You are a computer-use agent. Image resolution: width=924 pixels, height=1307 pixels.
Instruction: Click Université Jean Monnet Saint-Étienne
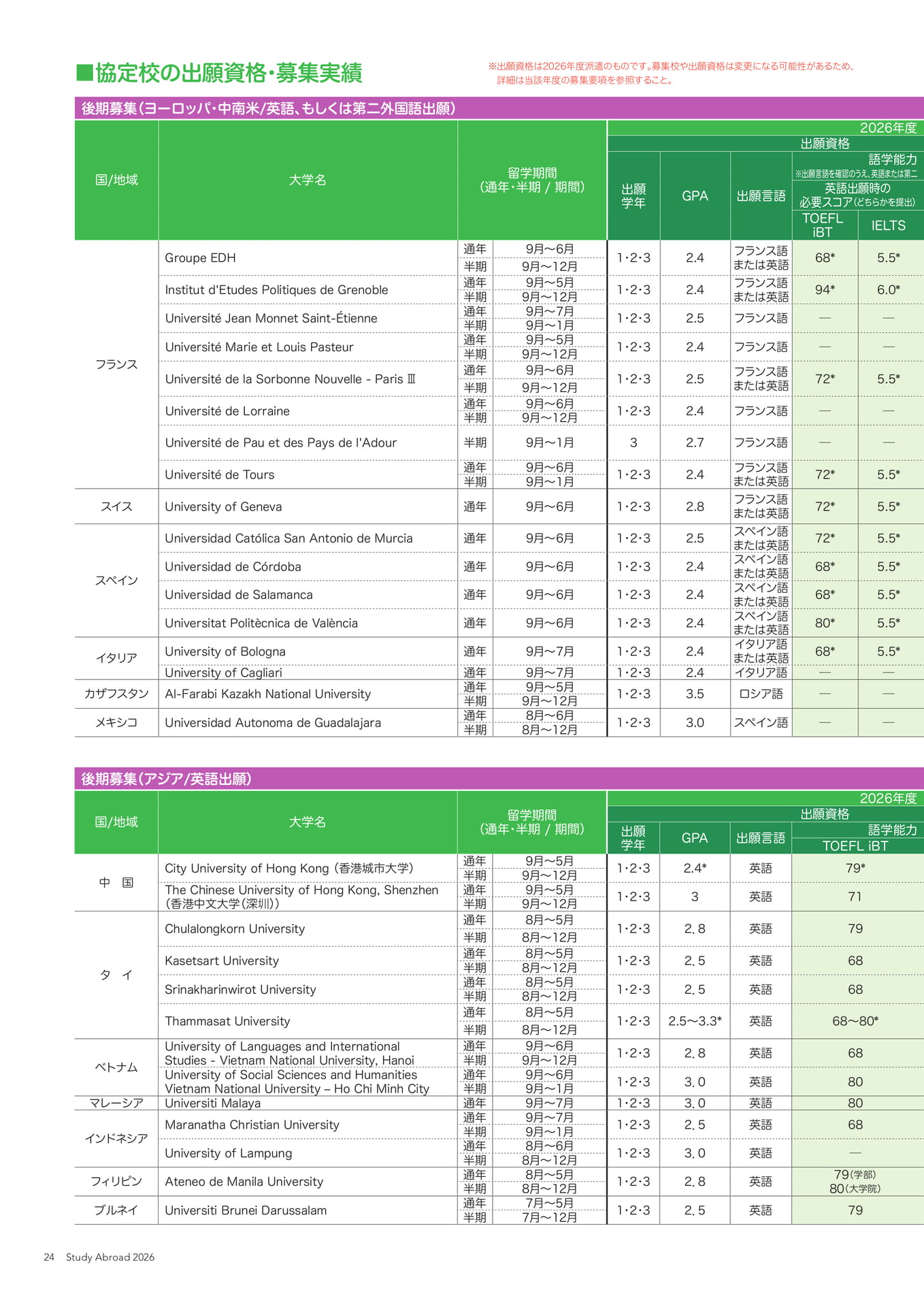tap(271, 319)
